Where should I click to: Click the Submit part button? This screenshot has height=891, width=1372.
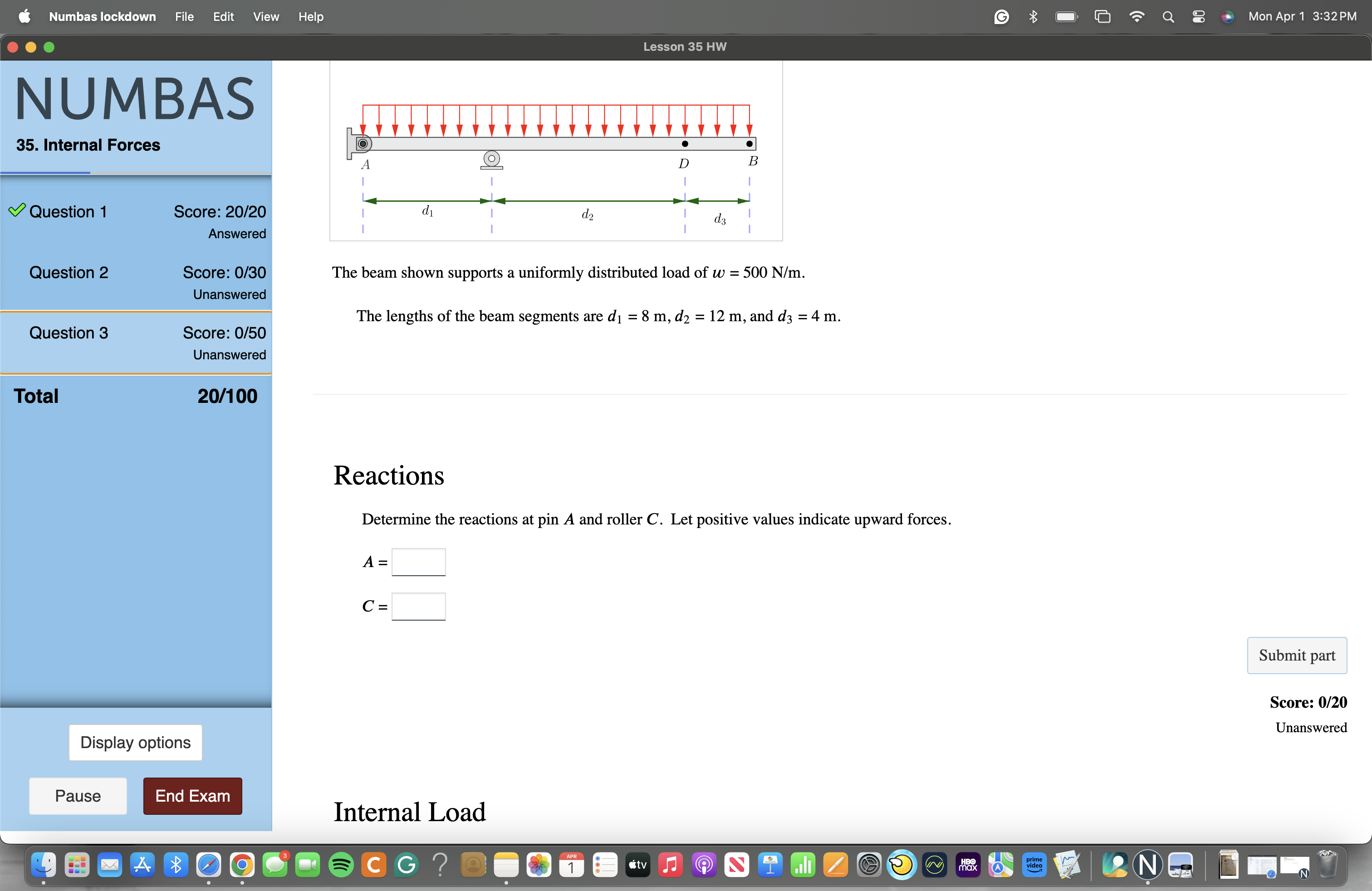1297,655
